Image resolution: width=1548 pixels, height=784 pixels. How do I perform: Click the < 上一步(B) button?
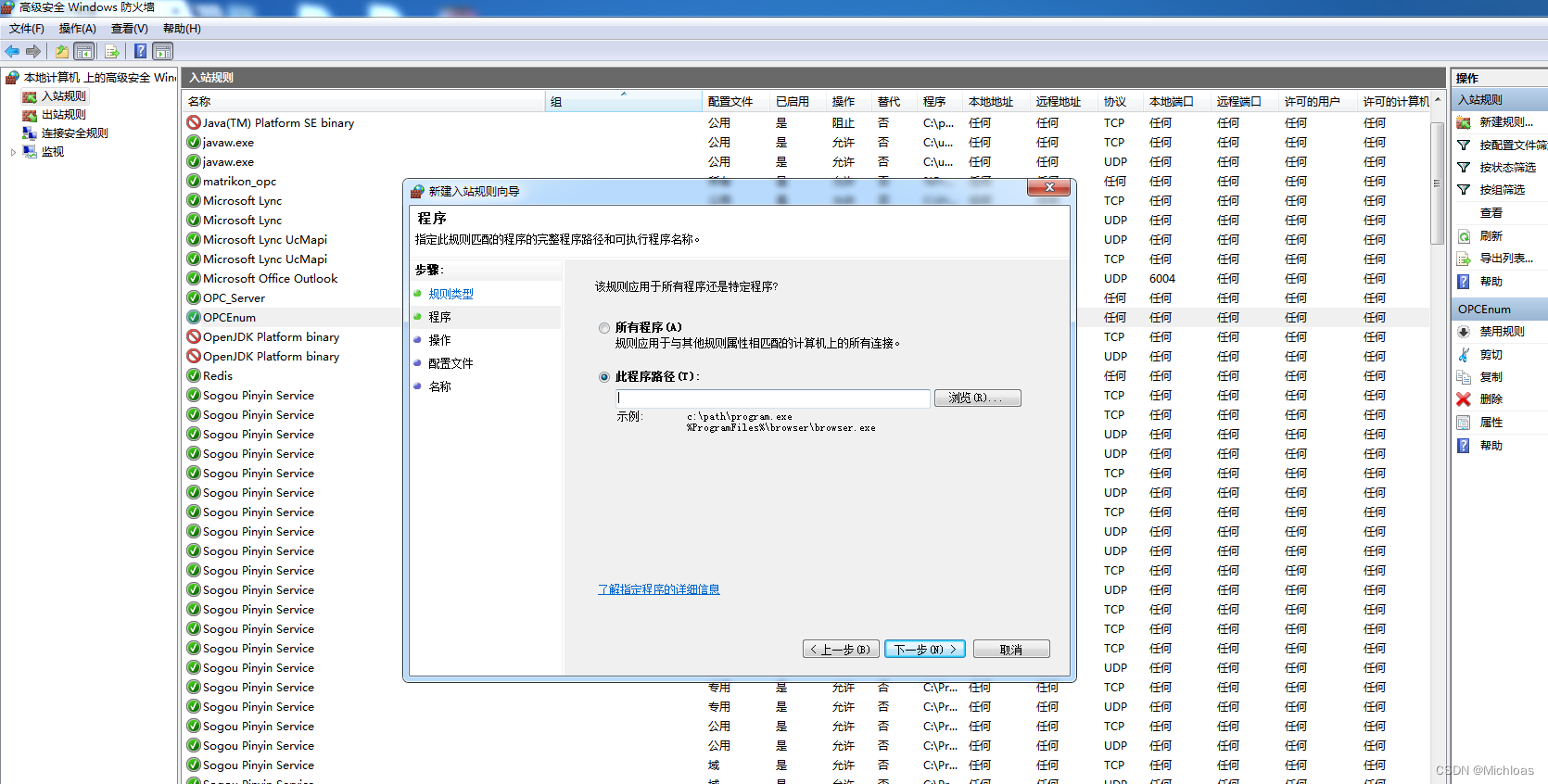[841, 650]
